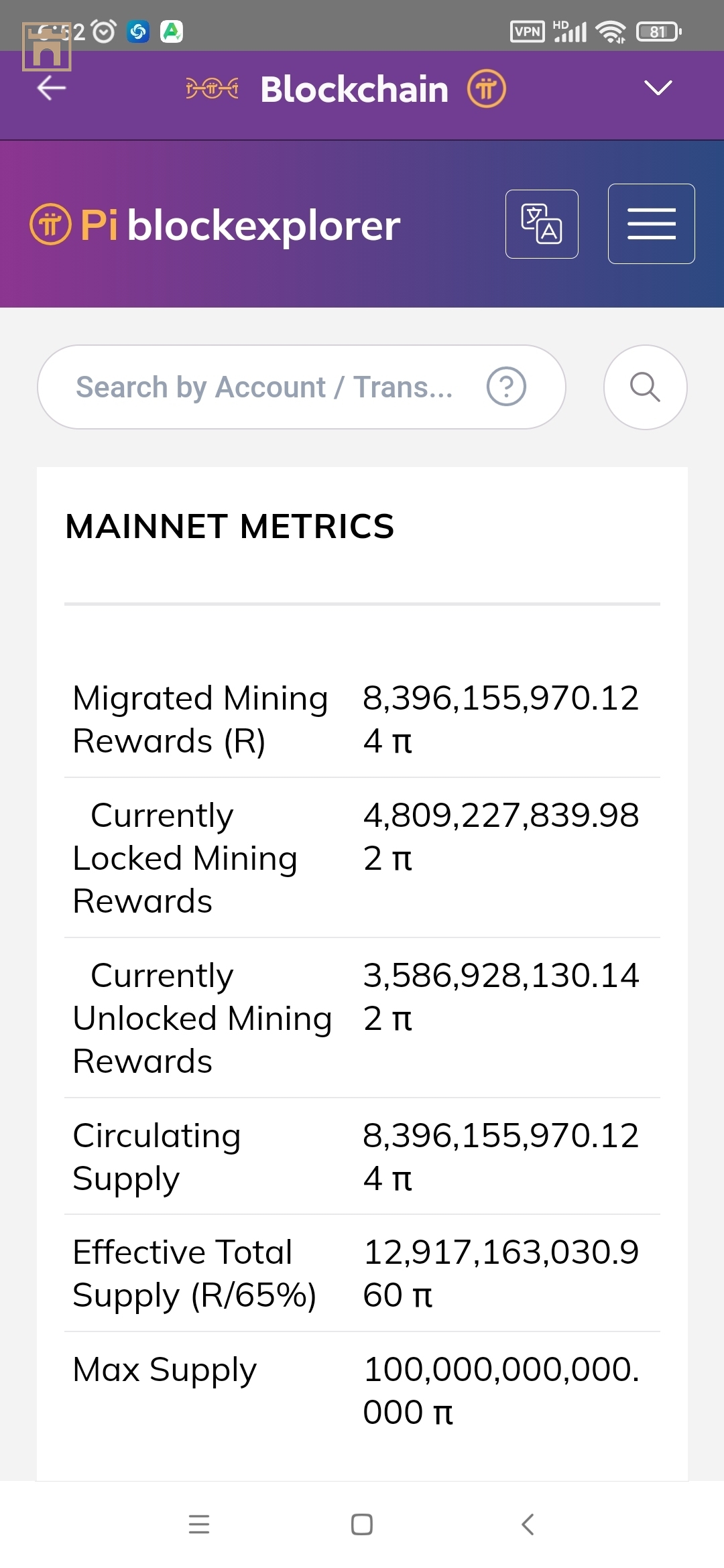Select the MAINNET METRICS heading

230,527
